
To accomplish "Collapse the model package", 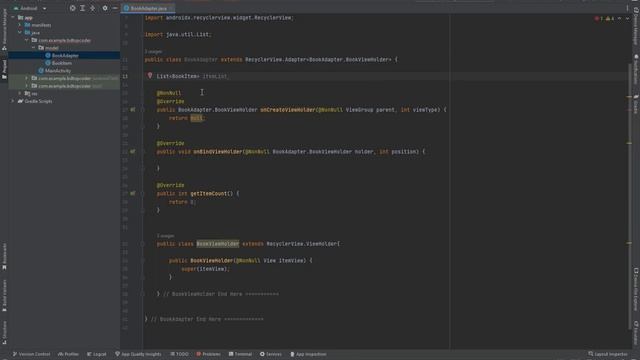I will pos(33,48).
